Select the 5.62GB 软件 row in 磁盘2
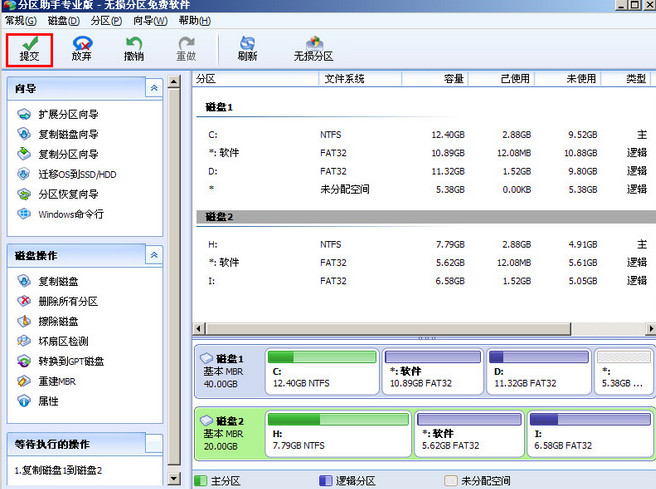Image resolution: width=656 pixels, height=489 pixels. (x=426, y=262)
